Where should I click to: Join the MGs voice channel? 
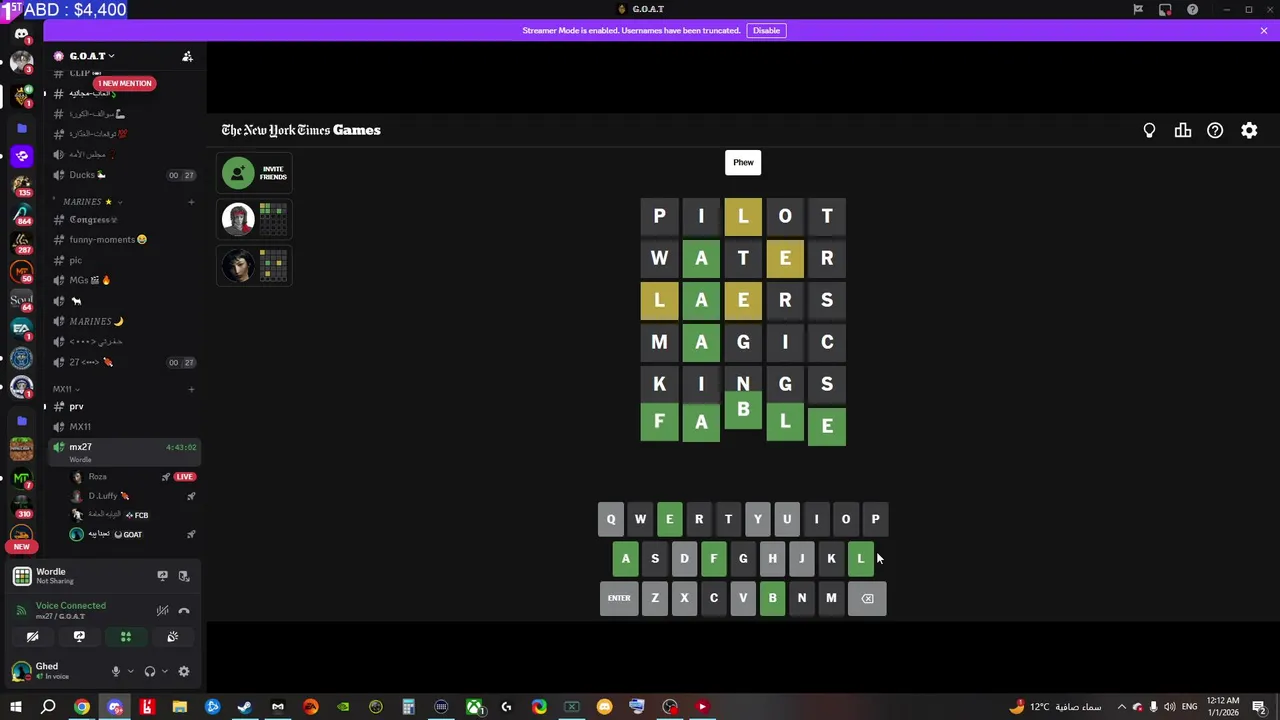pos(124,280)
